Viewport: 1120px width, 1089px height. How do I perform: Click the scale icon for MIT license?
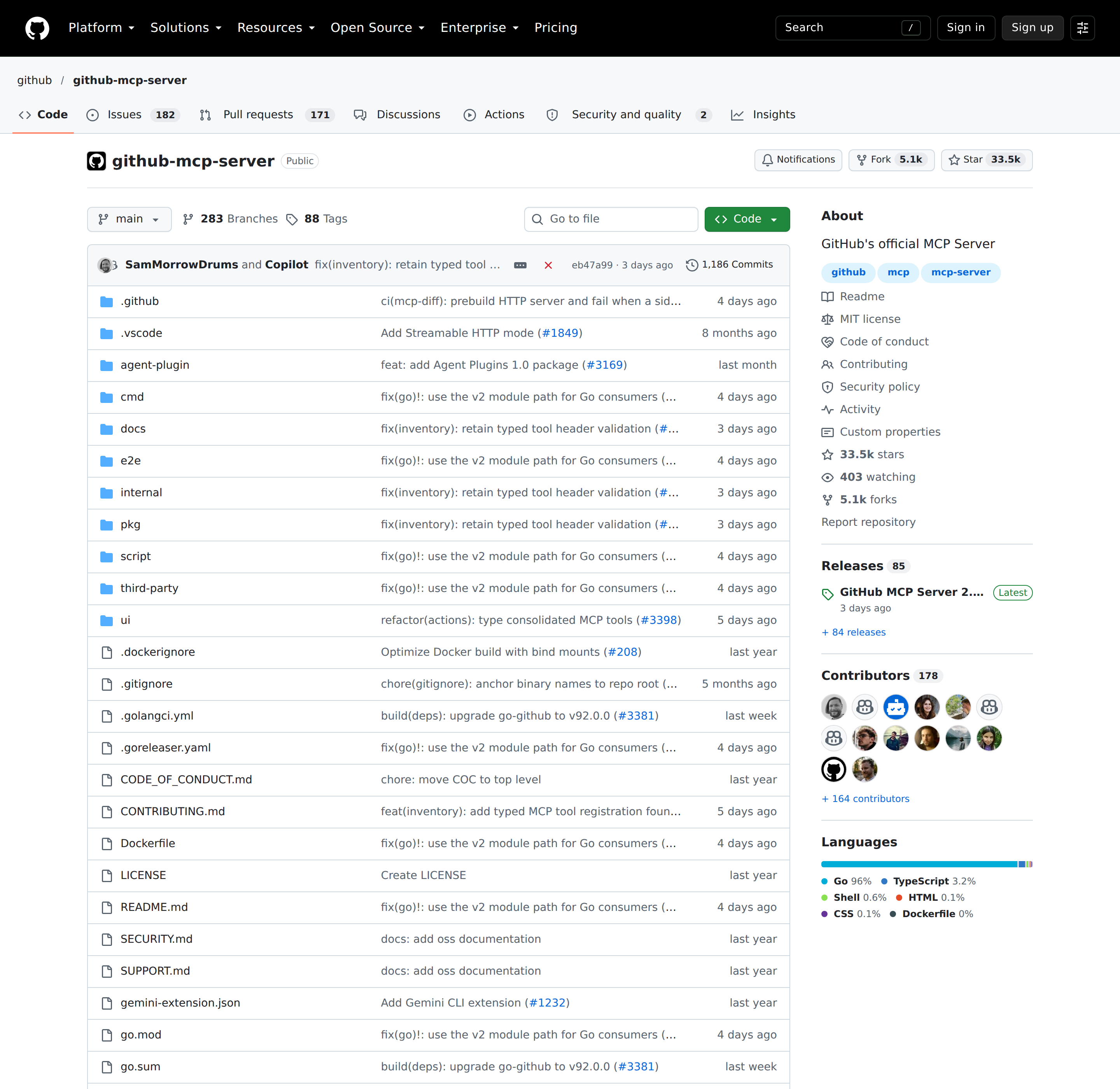pos(827,319)
